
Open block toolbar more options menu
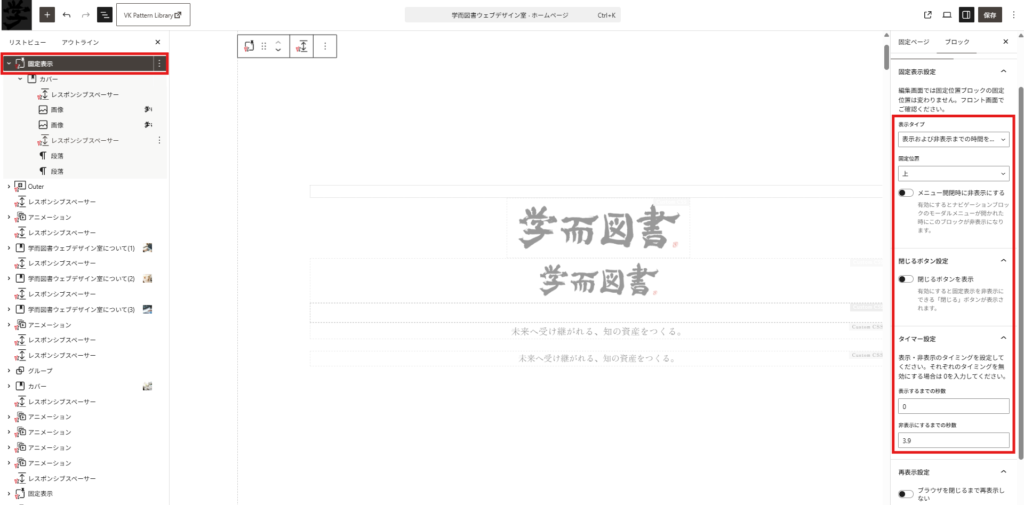(324, 46)
